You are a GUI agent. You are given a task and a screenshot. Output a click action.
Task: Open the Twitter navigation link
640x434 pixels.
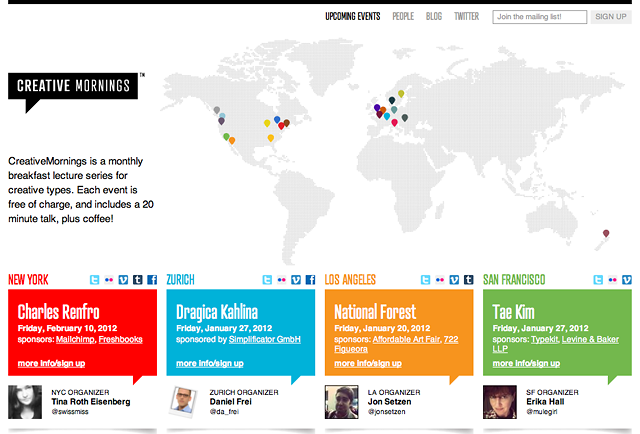pyautogui.click(x=467, y=16)
